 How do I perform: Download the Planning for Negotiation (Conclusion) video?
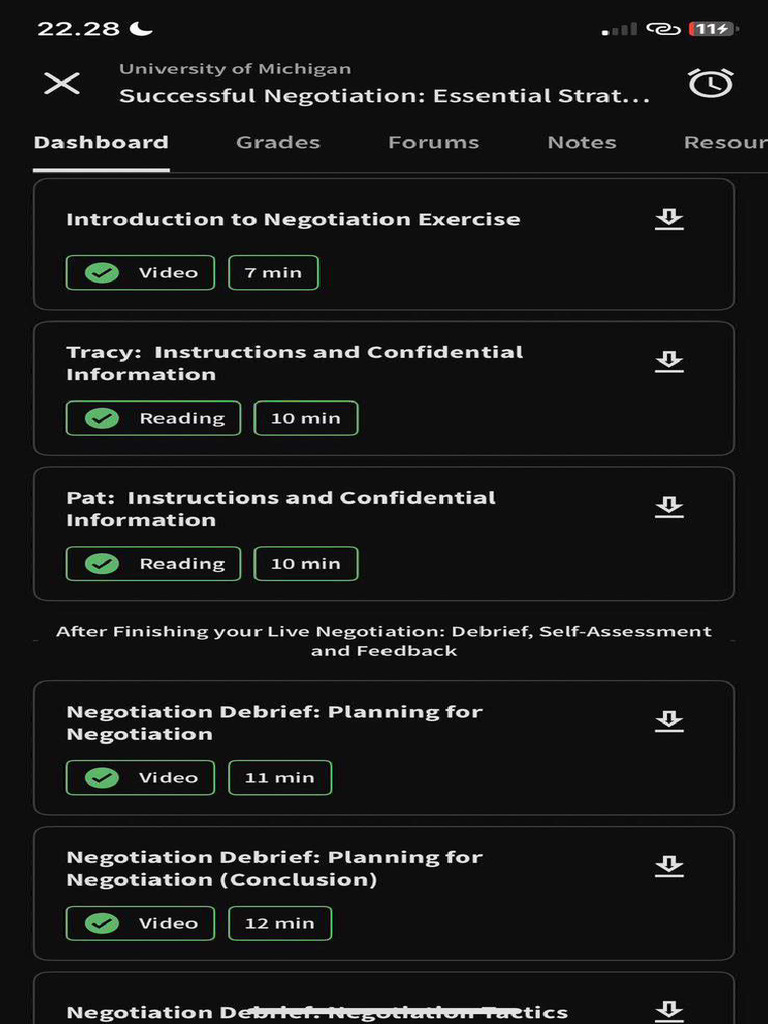click(x=669, y=866)
